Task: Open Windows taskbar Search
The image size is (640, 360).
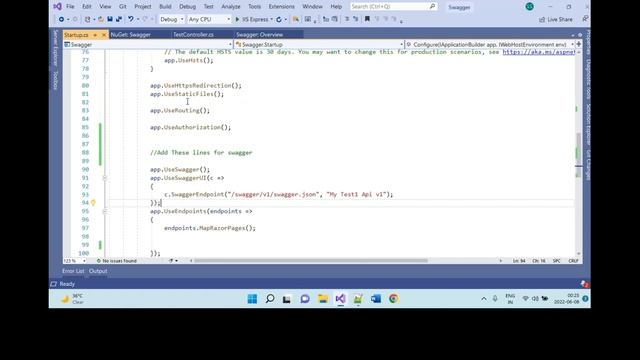Action: 270,299
